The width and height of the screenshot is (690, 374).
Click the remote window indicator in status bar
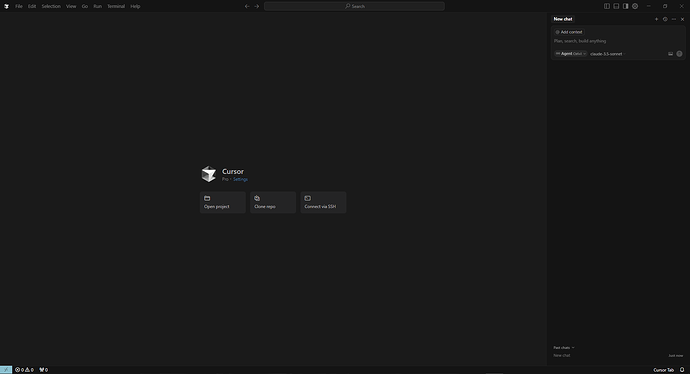pyautogui.click(x=6, y=370)
